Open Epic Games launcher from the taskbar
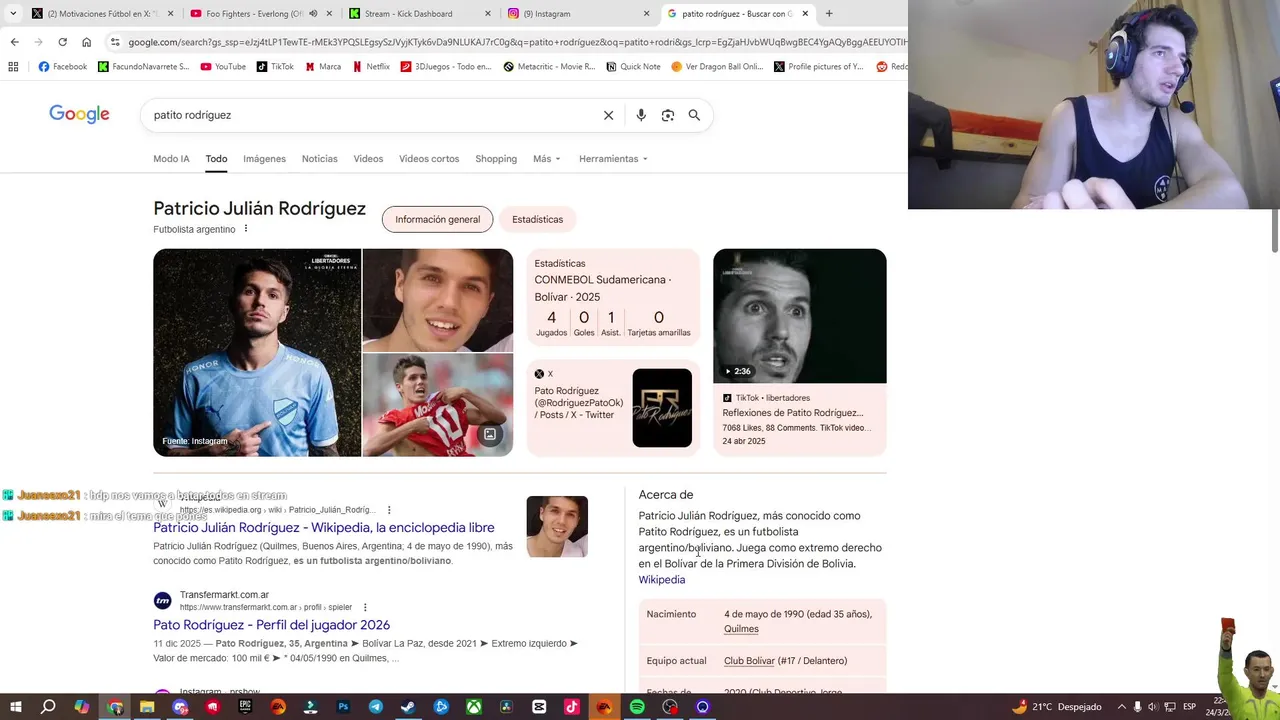 pyautogui.click(x=245, y=707)
